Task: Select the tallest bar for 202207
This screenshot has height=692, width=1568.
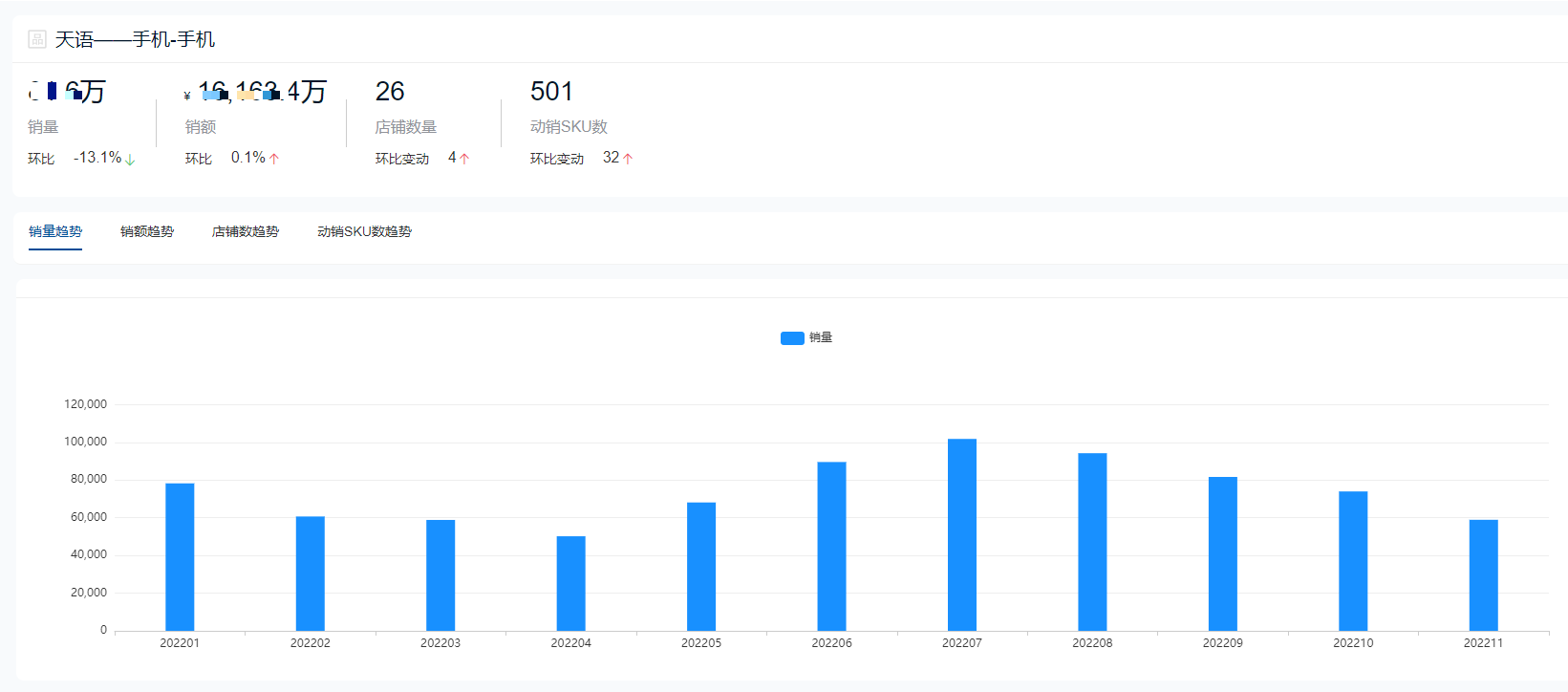Action: pyautogui.click(x=962, y=535)
